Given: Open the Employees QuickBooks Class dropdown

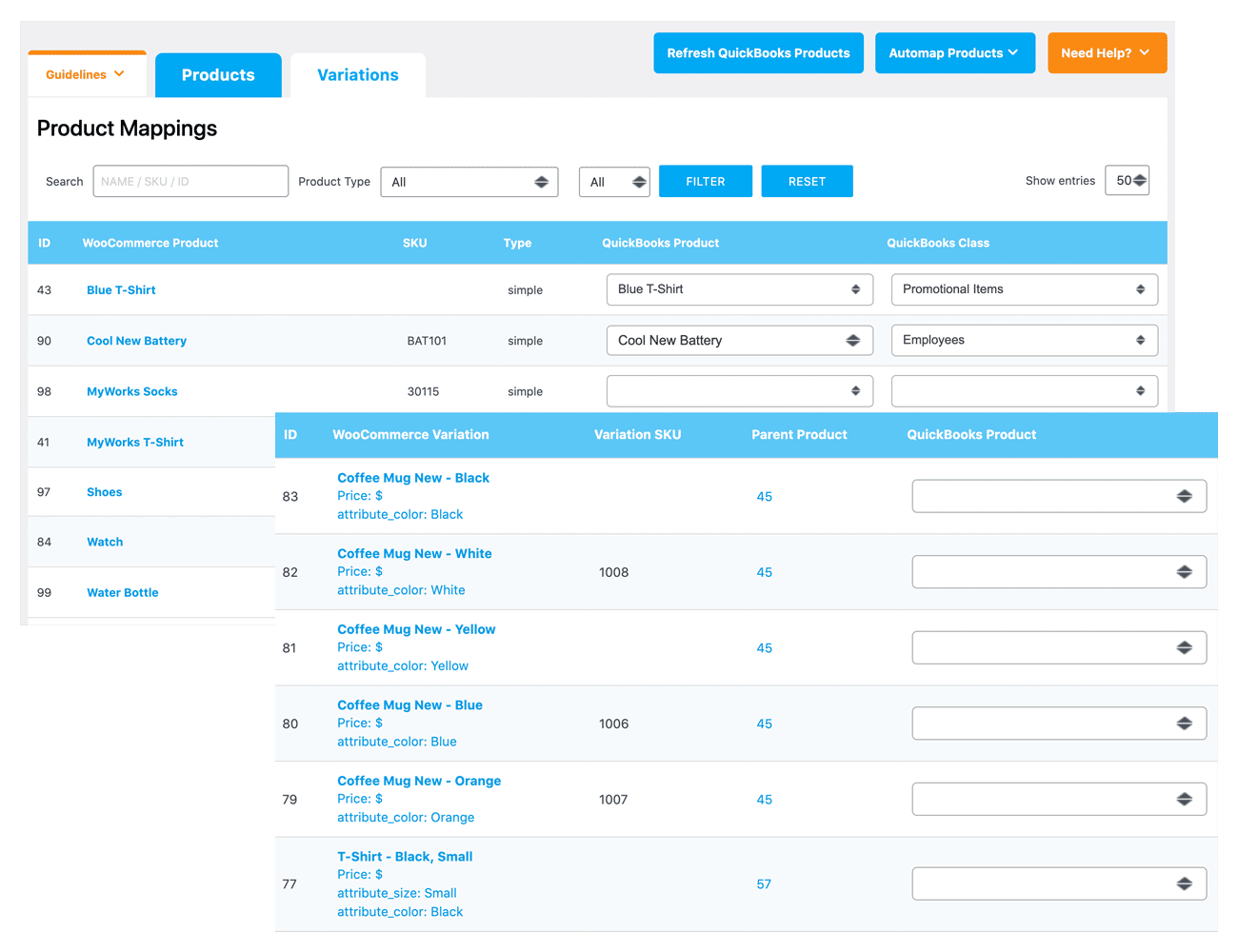Looking at the screenshot, I should click(1024, 340).
